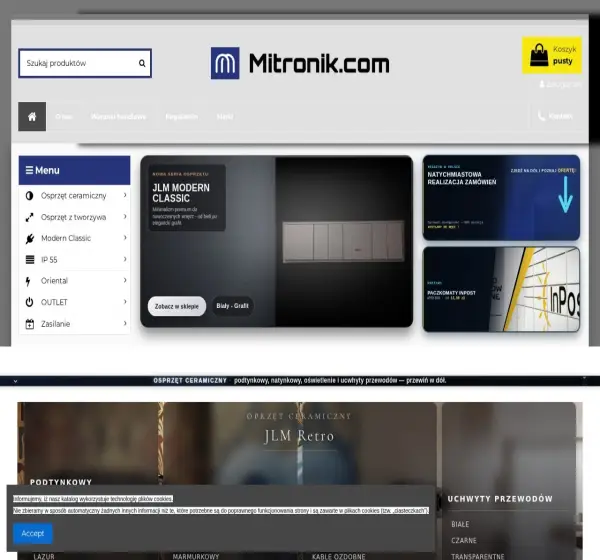
Task: Expand Osprzęt z tworzywa submenu arrow
Action: tap(125, 217)
